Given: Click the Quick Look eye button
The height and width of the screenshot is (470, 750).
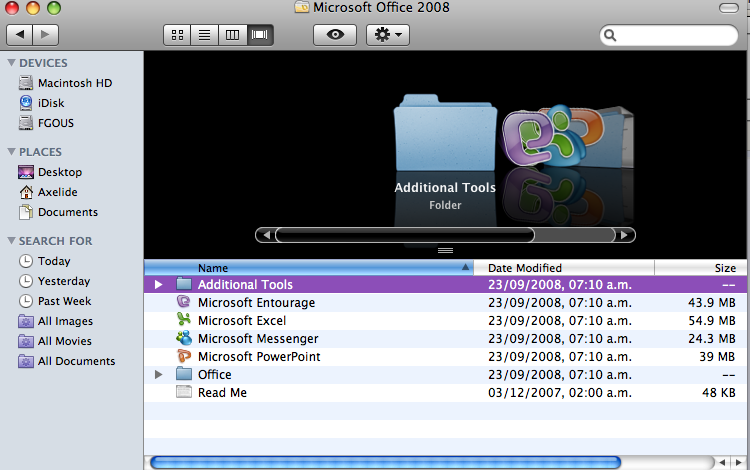Looking at the screenshot, I should pyautogui.click(x=335, y=35).
